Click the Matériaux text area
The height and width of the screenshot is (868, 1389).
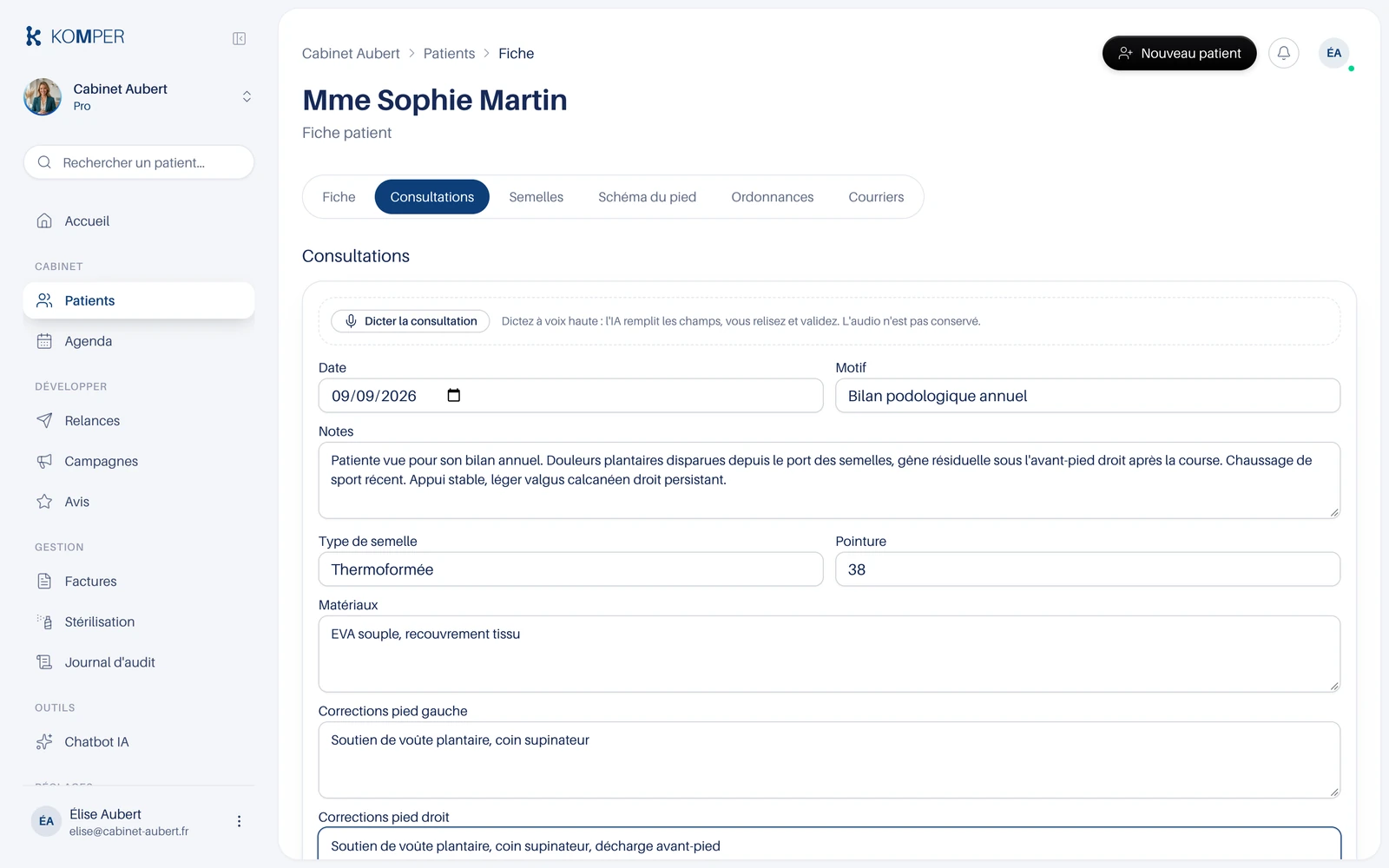[829, 654]
